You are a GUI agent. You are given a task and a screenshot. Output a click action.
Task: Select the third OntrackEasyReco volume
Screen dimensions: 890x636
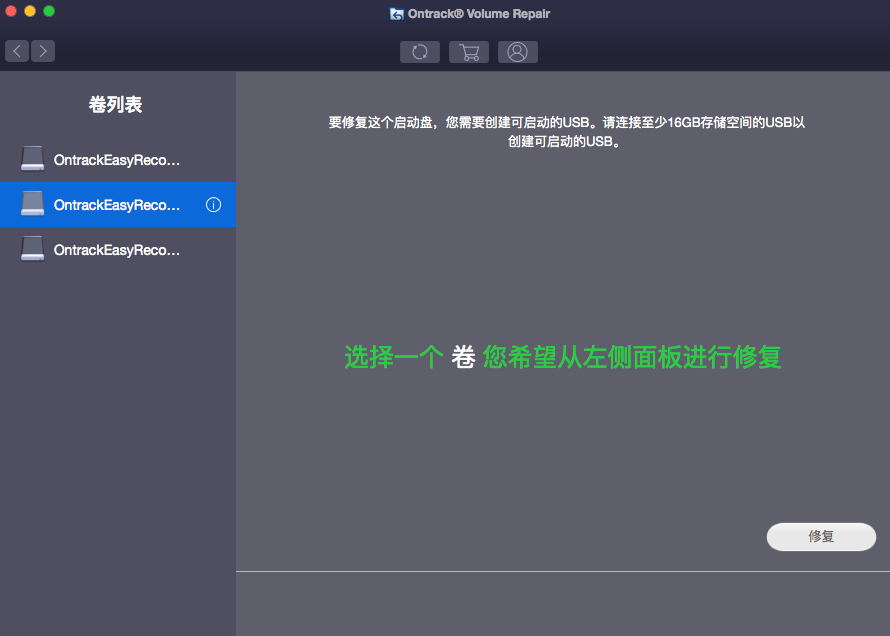pyautogui.click(x=118, y=250)
